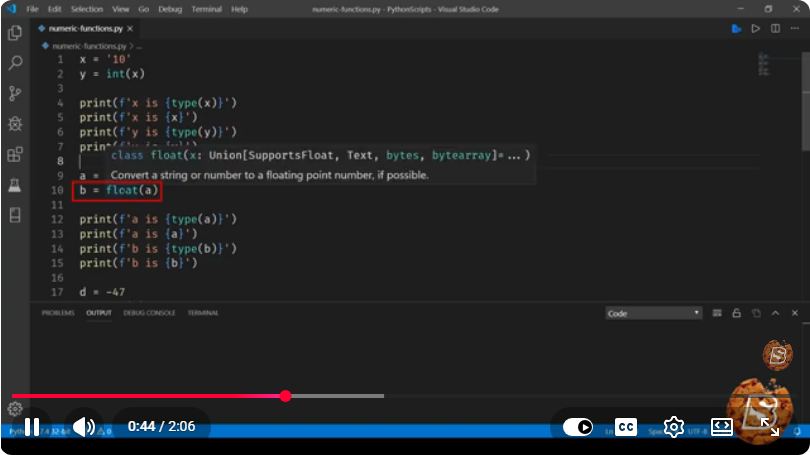The height and width of the screenshot is (455, 810).
Task: Click the red video progress scrubber handle
Action: (x=286, y=396)
